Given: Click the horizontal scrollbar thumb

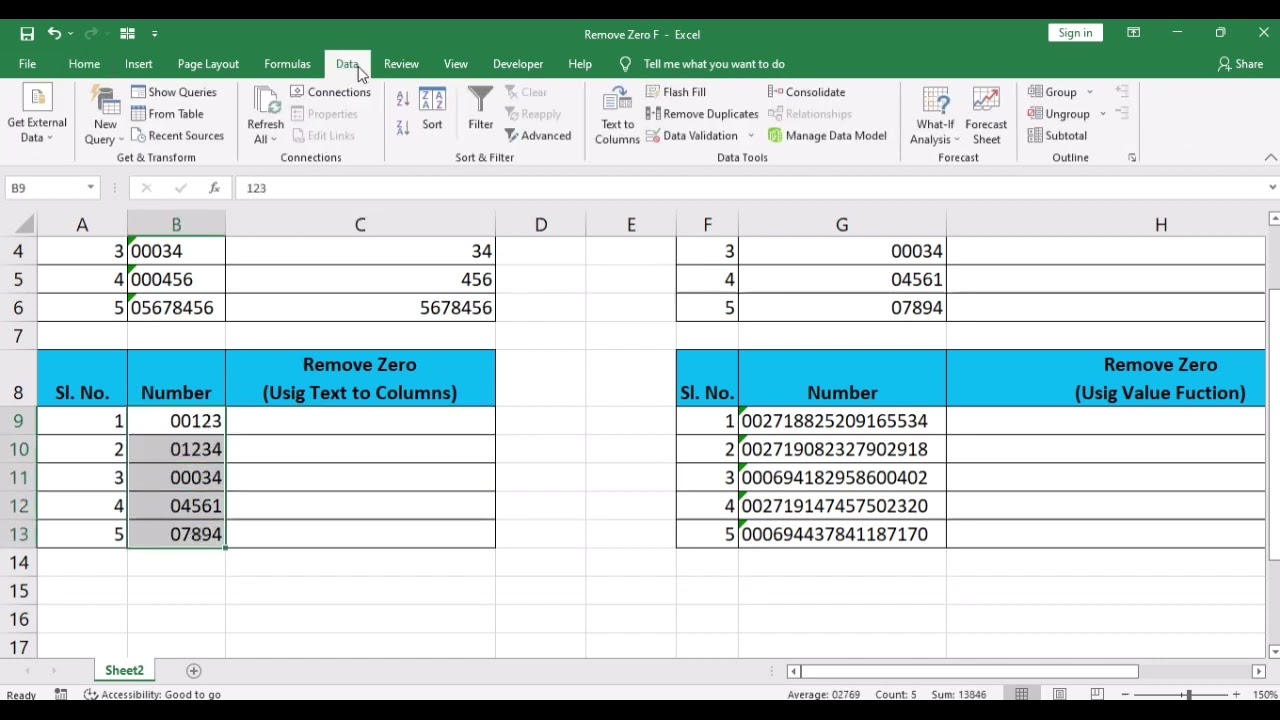Looking at the screenshot, I should (969, 671).
